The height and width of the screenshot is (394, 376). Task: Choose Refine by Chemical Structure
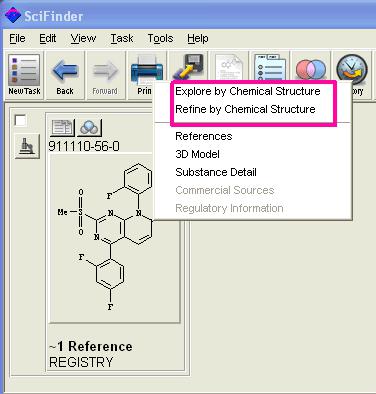point(245,109)
